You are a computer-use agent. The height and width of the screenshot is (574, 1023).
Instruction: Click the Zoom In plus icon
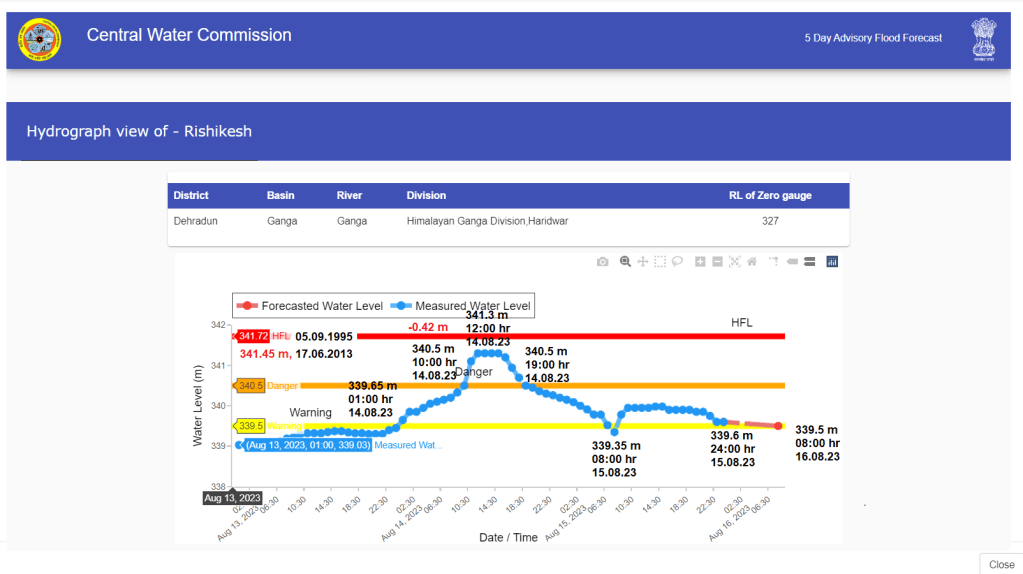click(700, 262)
